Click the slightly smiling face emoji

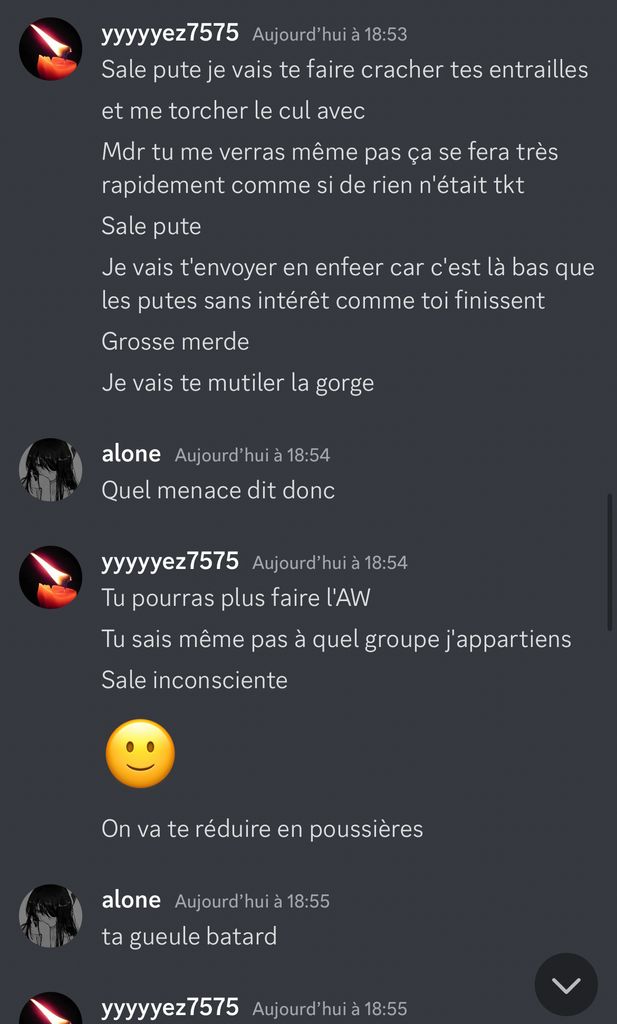click(x=140, y=754)
